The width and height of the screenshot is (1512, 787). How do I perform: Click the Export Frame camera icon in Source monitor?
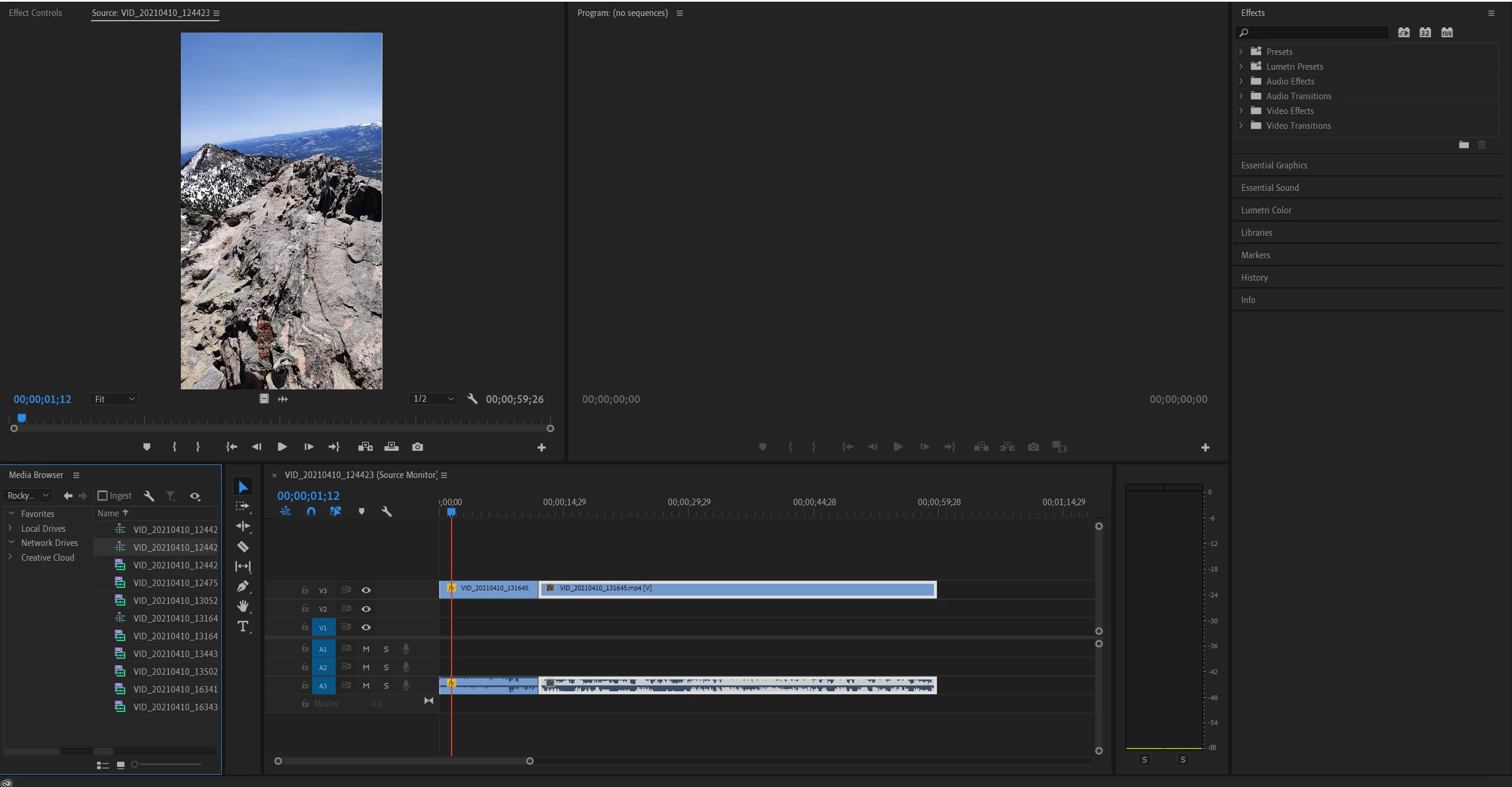(x=417, y=447)
